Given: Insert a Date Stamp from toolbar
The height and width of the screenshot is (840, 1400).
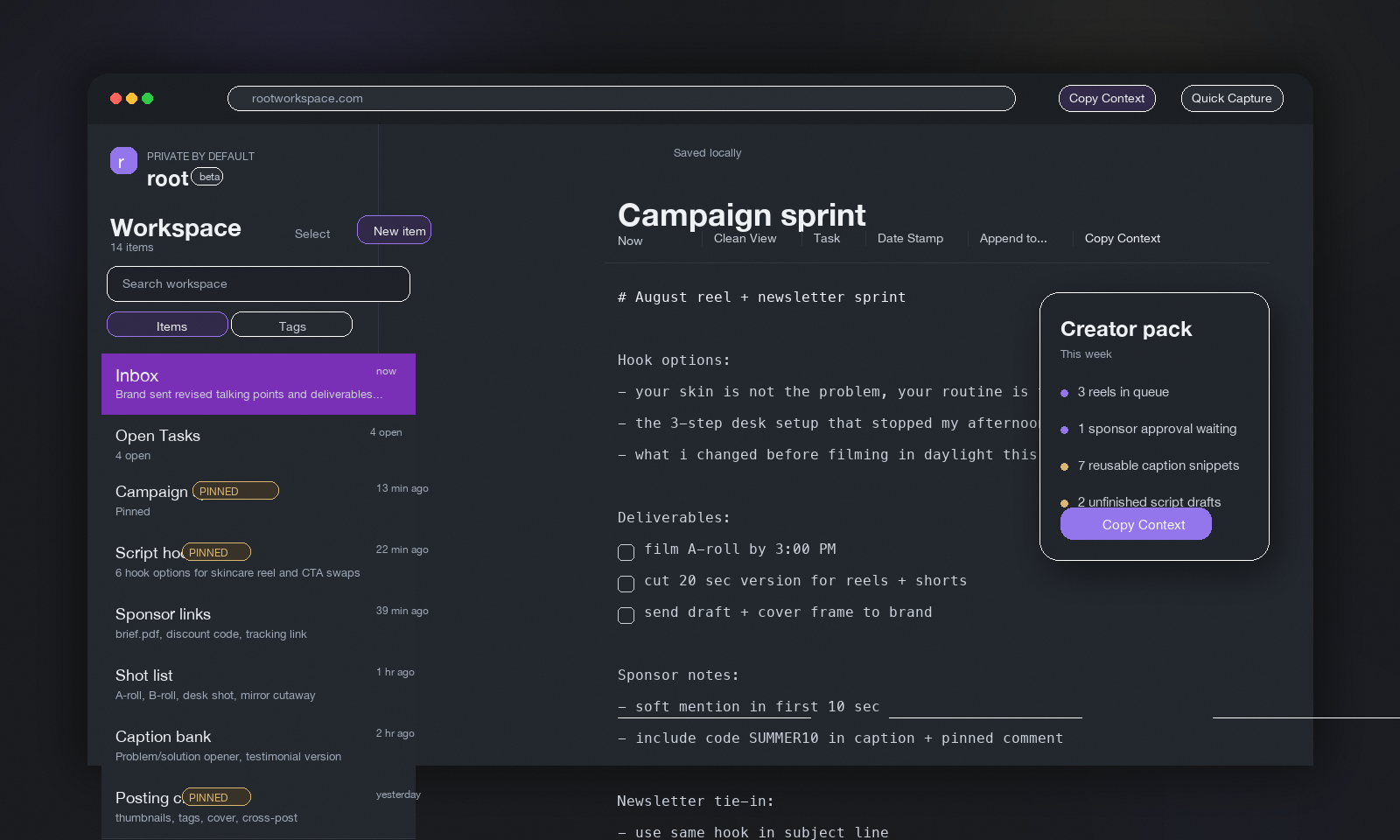Looking at the screenshot, I should (910, 238).
